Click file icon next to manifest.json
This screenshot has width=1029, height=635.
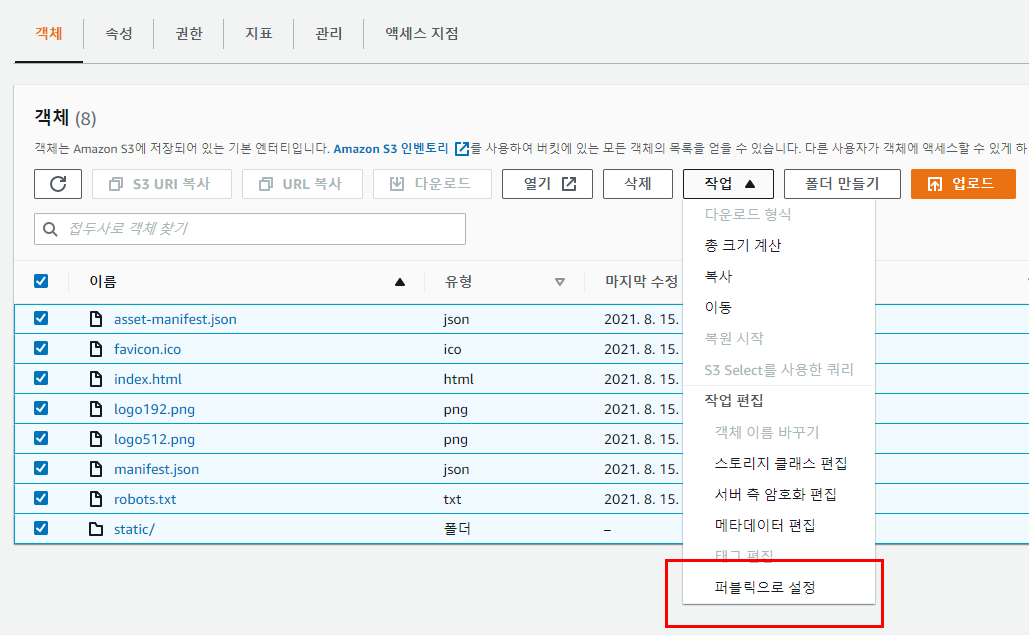(96, 469)
